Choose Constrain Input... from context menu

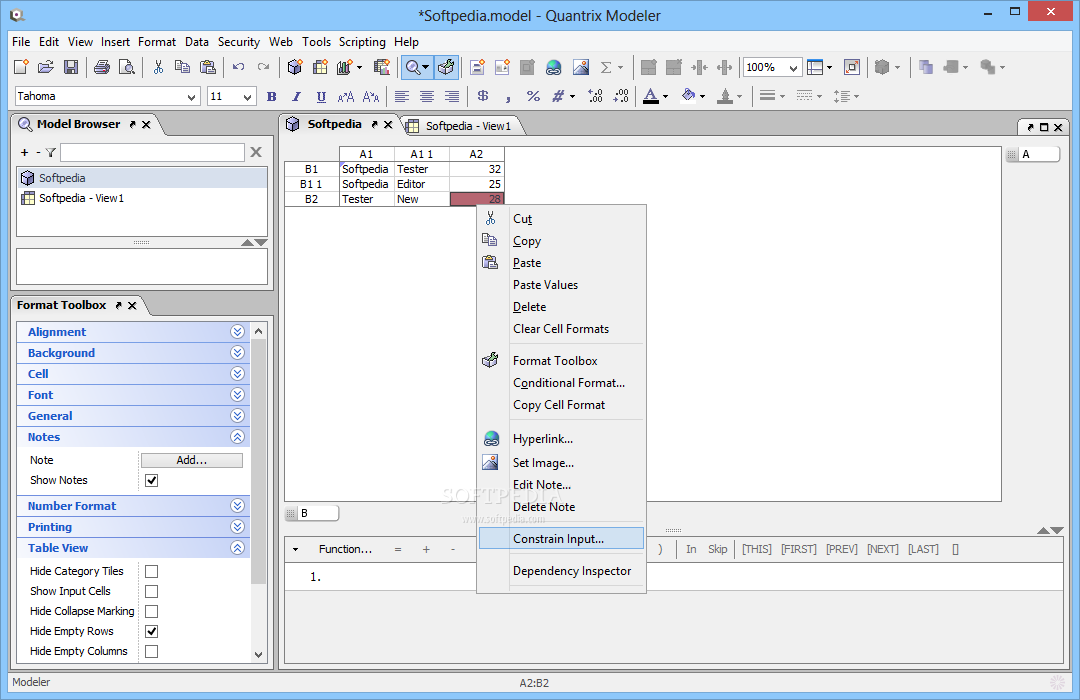tap(561, 539)
